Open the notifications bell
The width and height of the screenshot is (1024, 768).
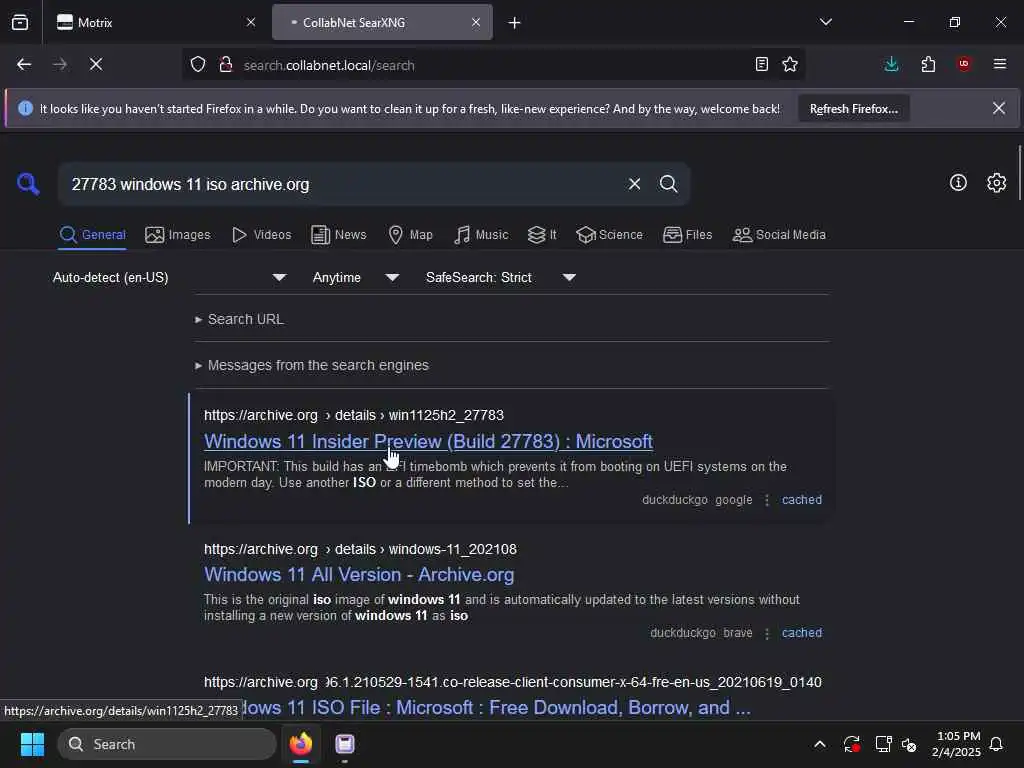pyautogui.click(x=997, y=744)
